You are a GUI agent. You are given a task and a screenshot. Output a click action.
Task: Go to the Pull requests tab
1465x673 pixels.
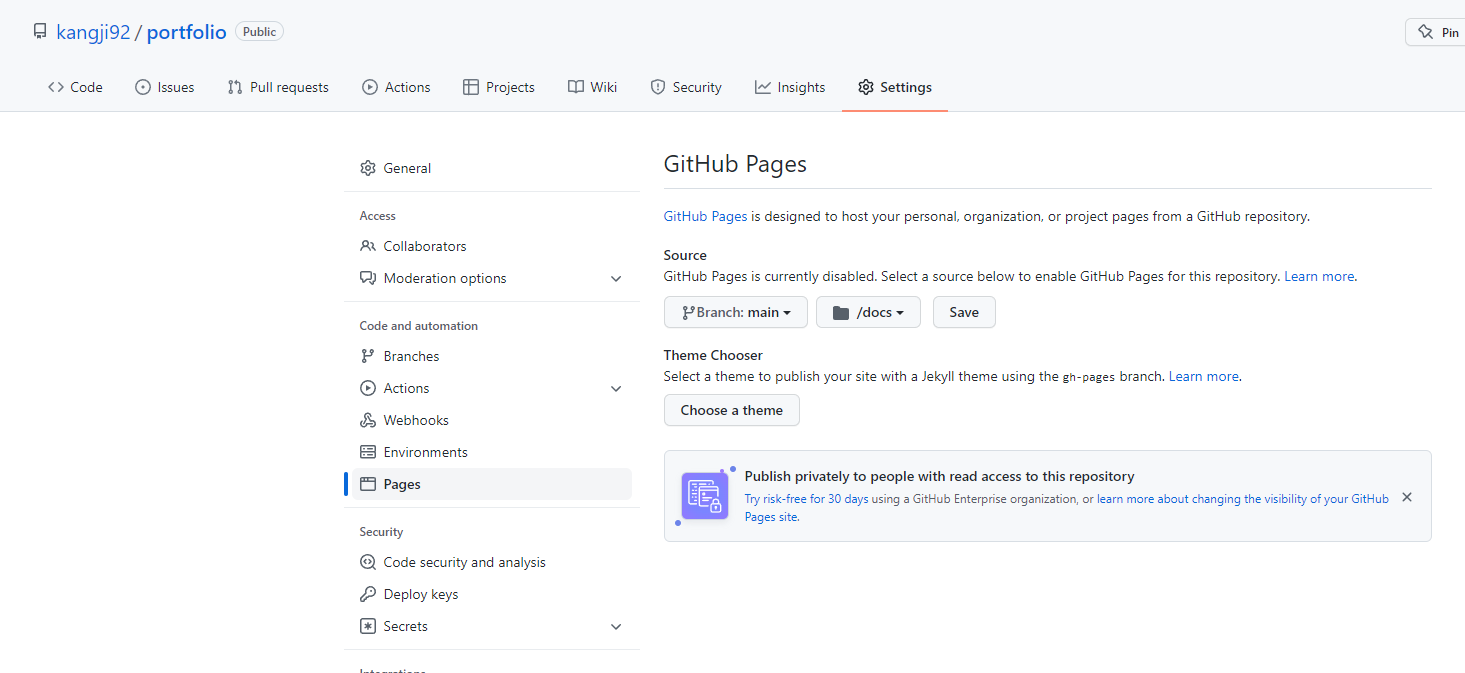click(278, 87)
